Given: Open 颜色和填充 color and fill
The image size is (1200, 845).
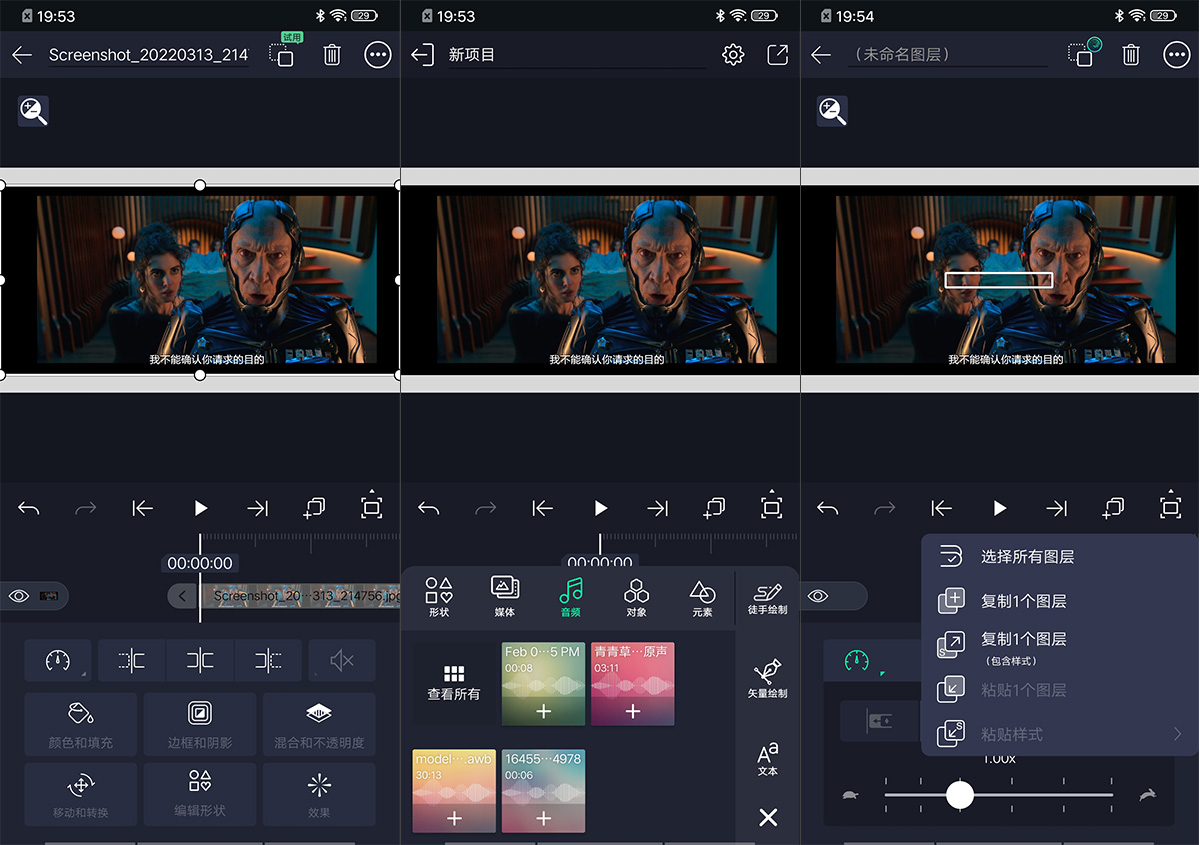Looking at the screenshot, I should 81,725.
